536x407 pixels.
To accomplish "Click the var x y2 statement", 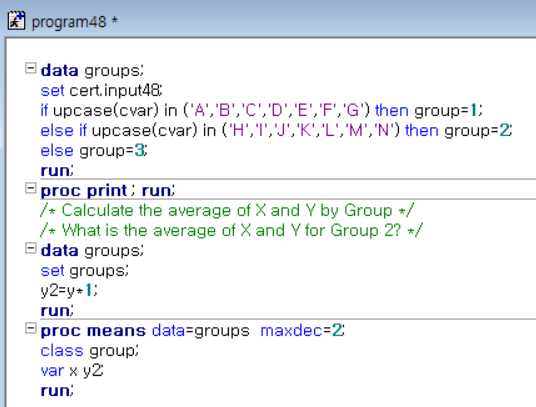I will (x=72, y=371).
